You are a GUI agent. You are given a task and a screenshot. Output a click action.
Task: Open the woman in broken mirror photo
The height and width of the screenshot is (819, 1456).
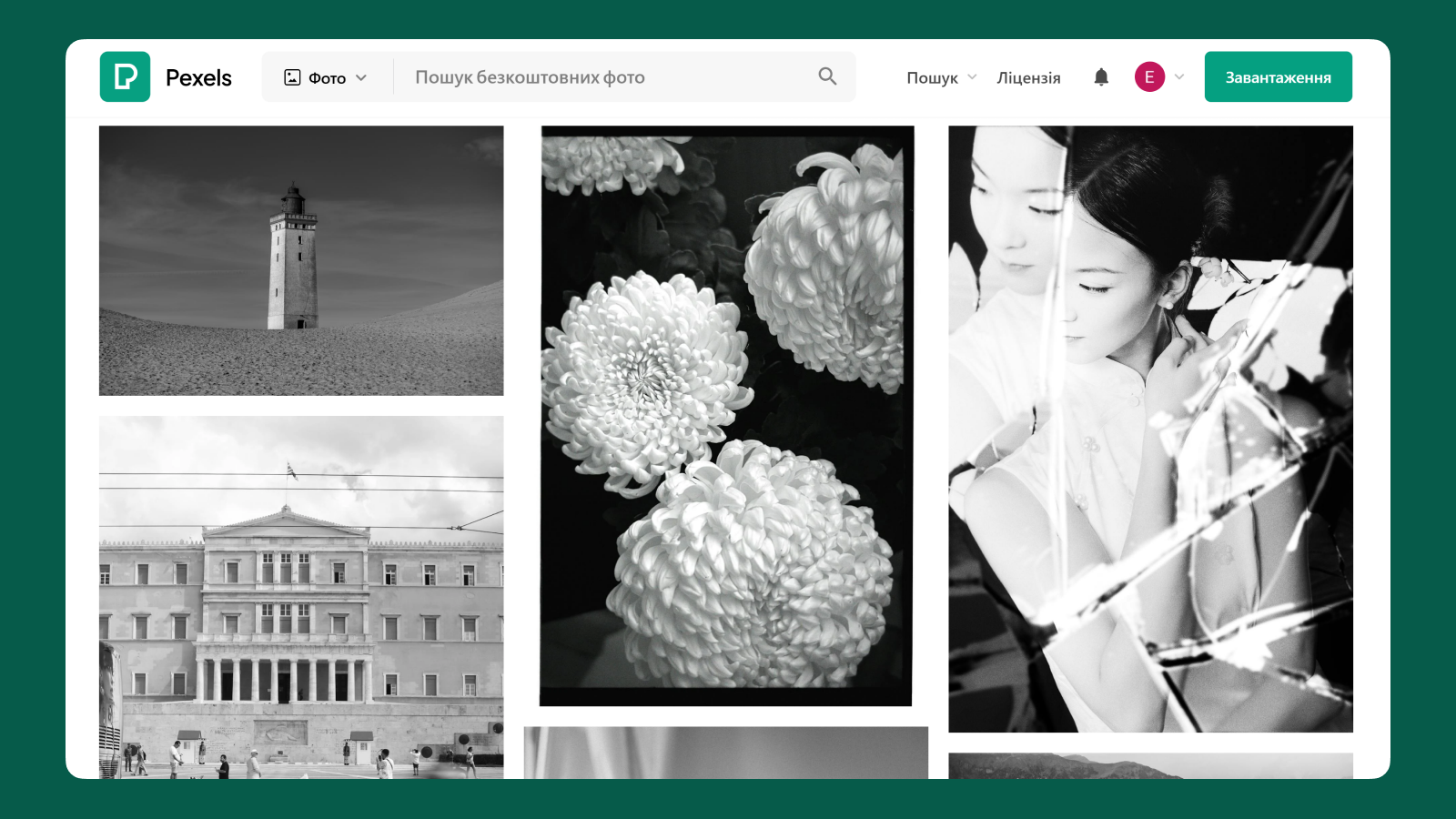click(1150, 429)
